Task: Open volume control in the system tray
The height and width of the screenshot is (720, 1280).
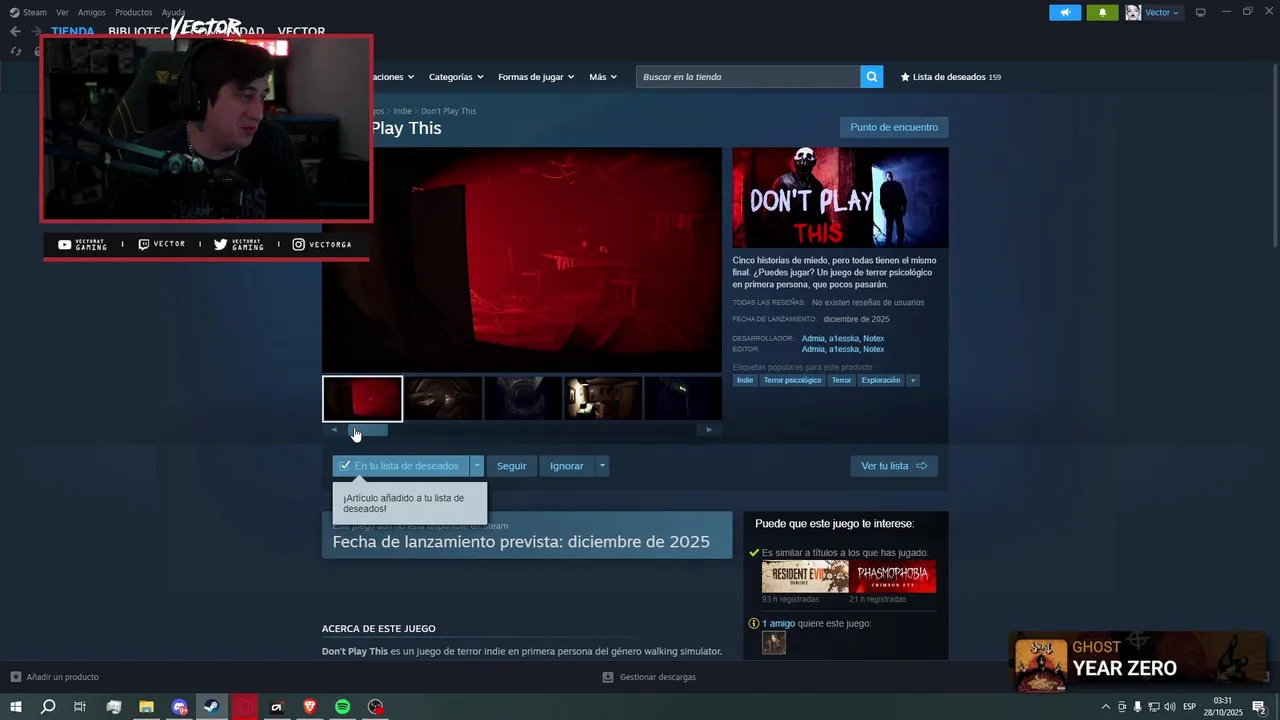Action: click(x=1170, y=707)
